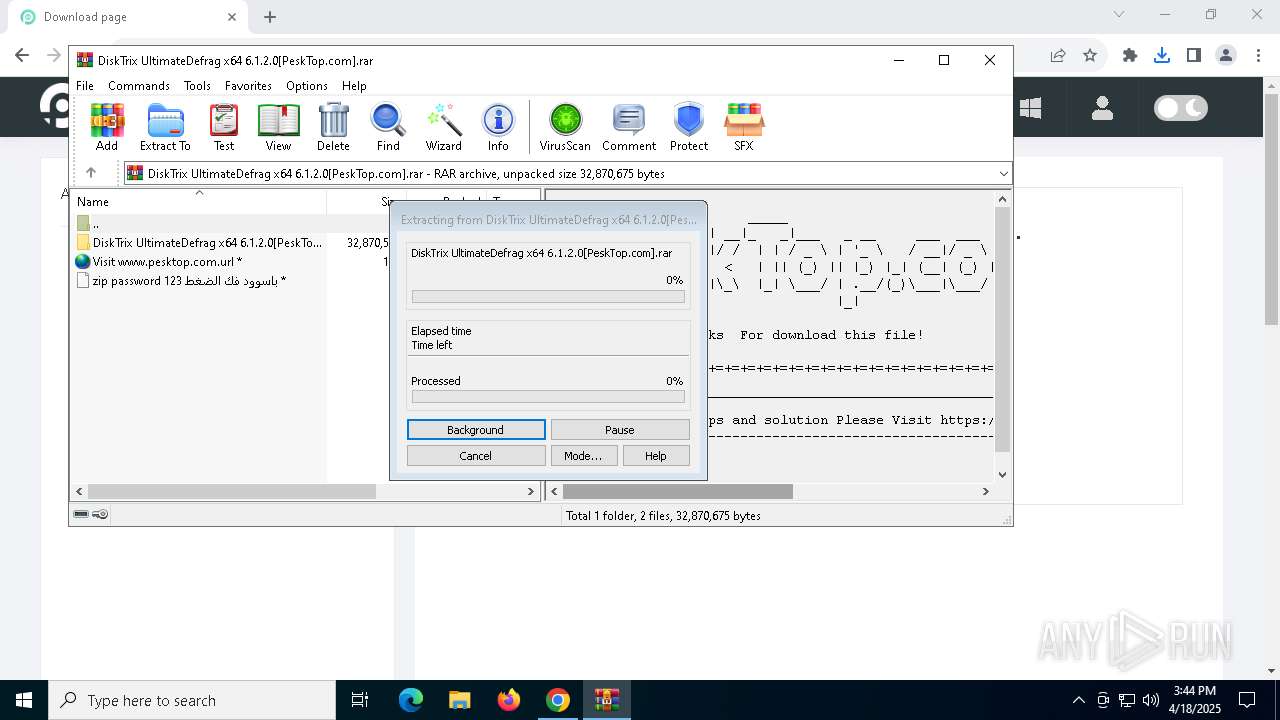
Task: Click the Comment toolbar icon
Action: (629, 127)
